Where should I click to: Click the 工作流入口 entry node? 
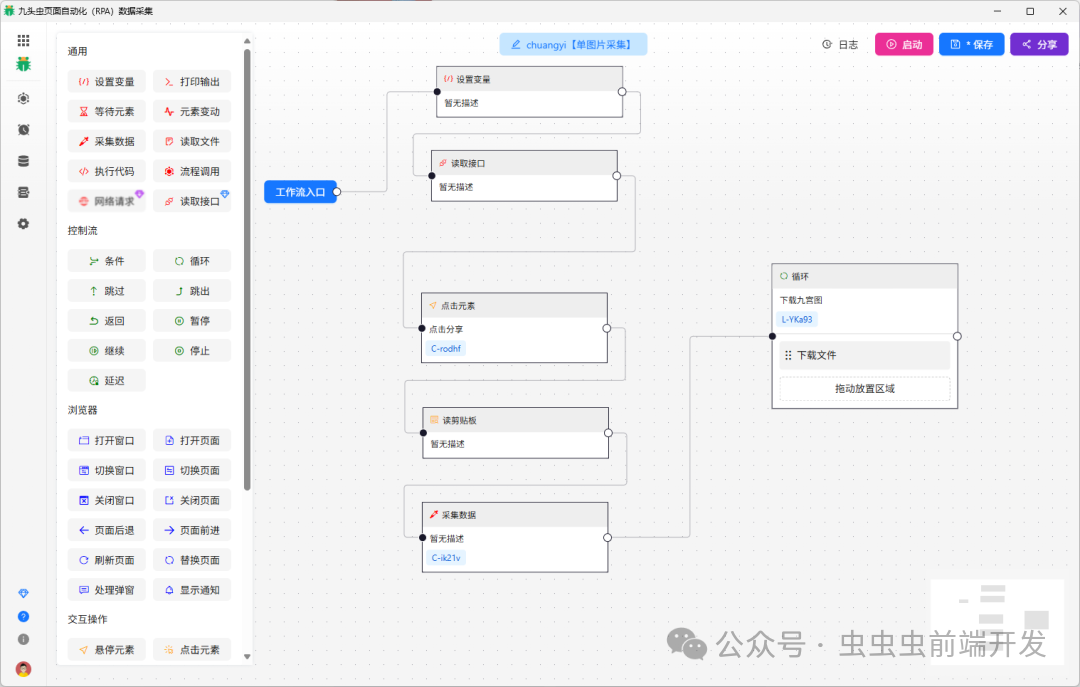point(300,192)
